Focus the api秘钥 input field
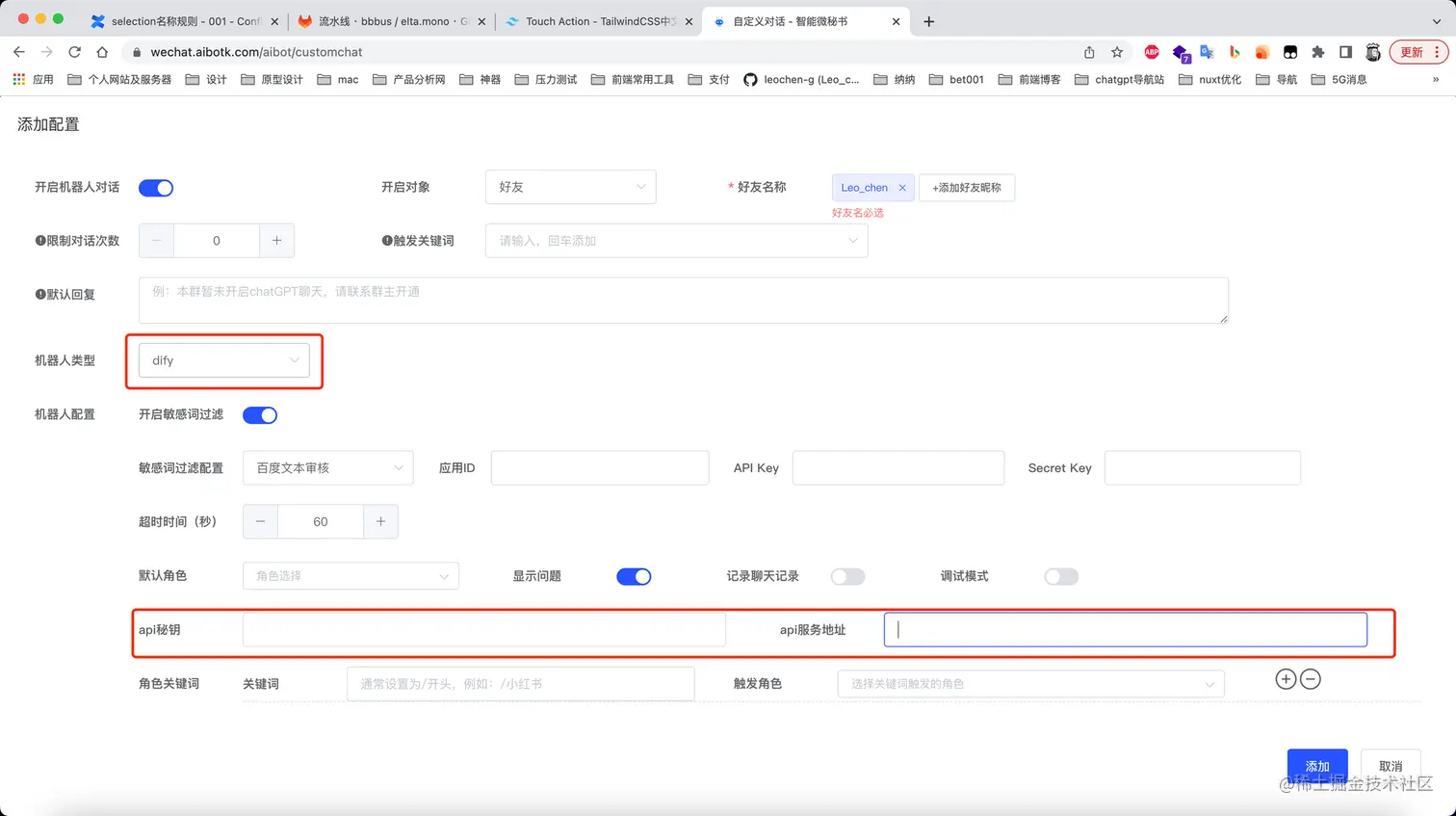This screenshot has width=1456, height=816. [484, 630]
